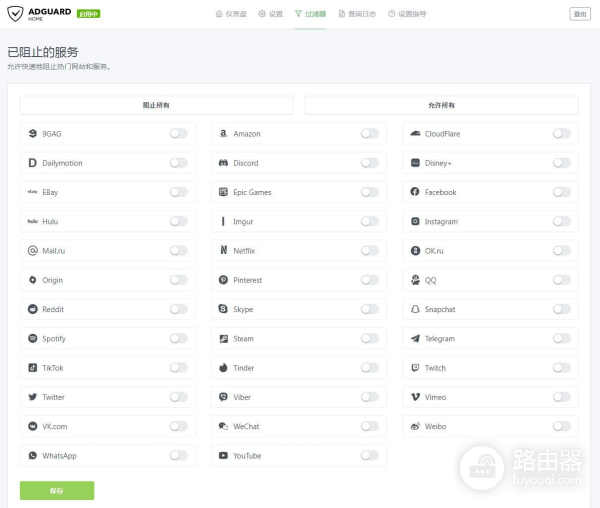Click the 9GAG service icon

33,134
